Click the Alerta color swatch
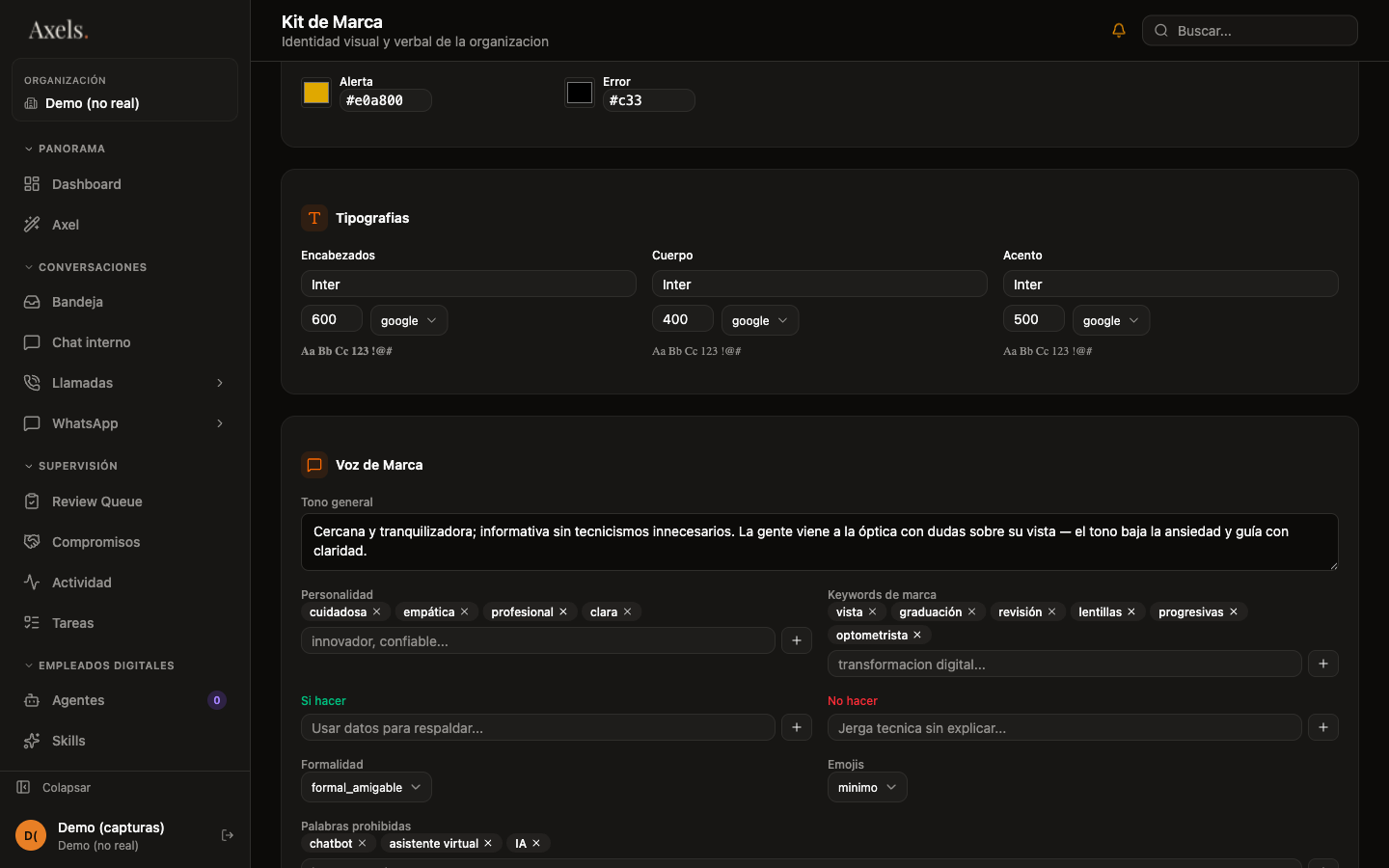The width and height of the screenshot is (1389, 868). pyautogui.click(x=316, y=93)
